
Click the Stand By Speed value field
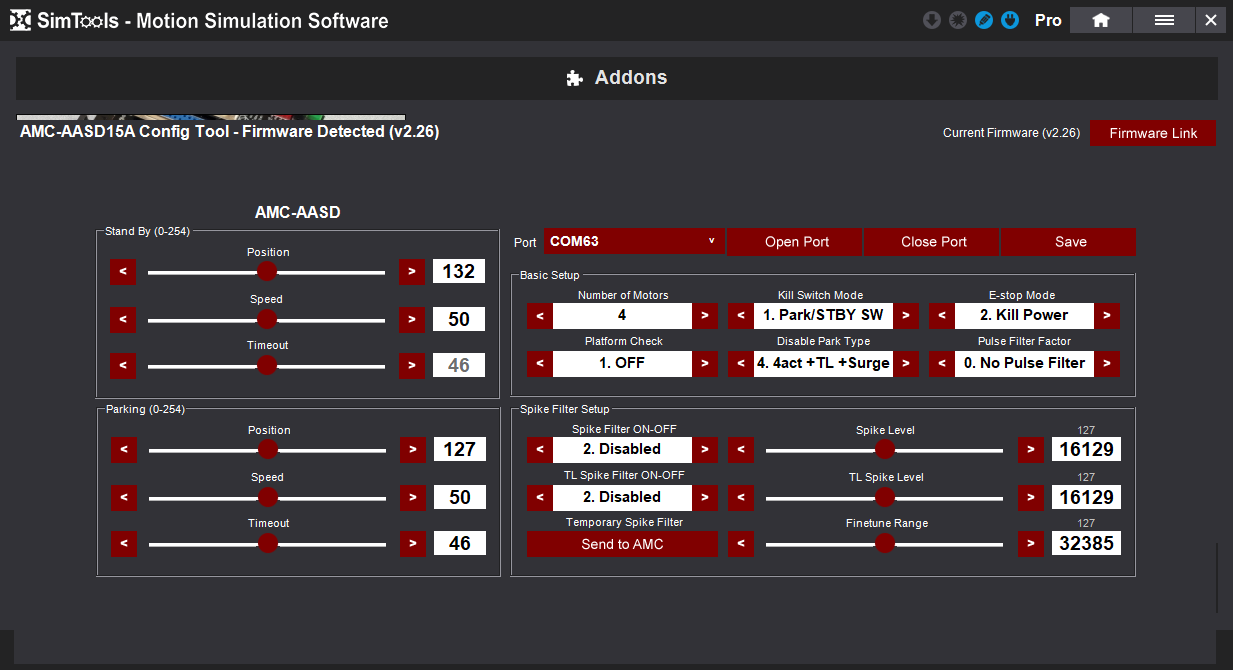coord(459,319)
